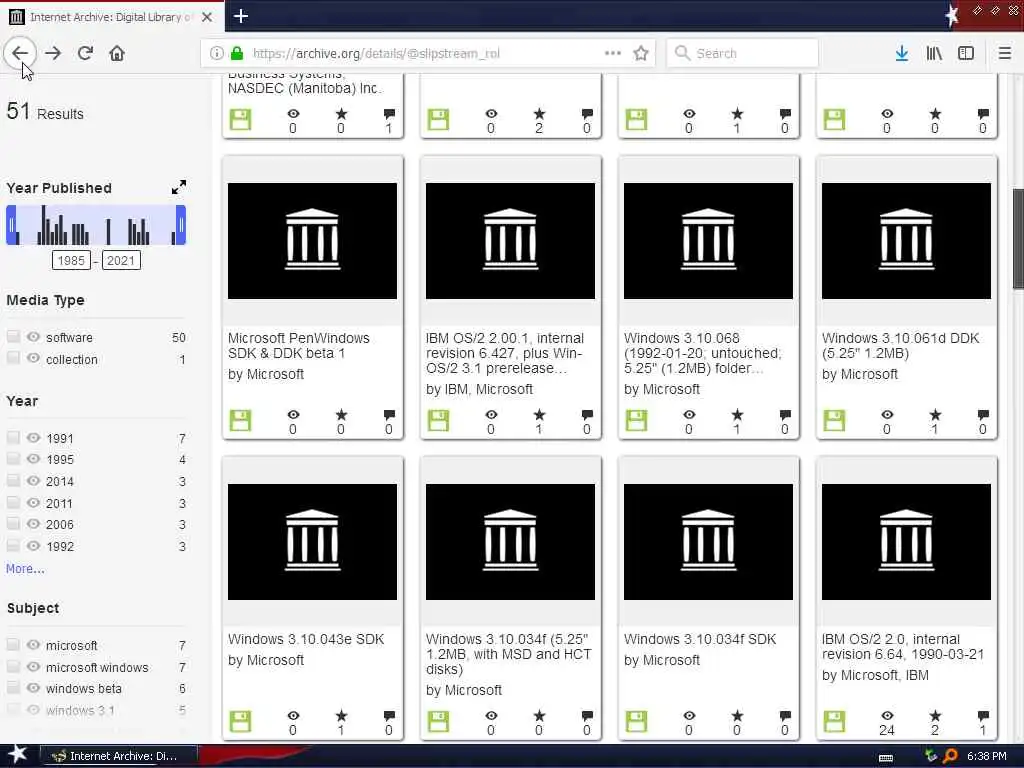
Task: Click favorites star on IBM OS/2 2.0 6.64 card
Action: pos(935,716)
